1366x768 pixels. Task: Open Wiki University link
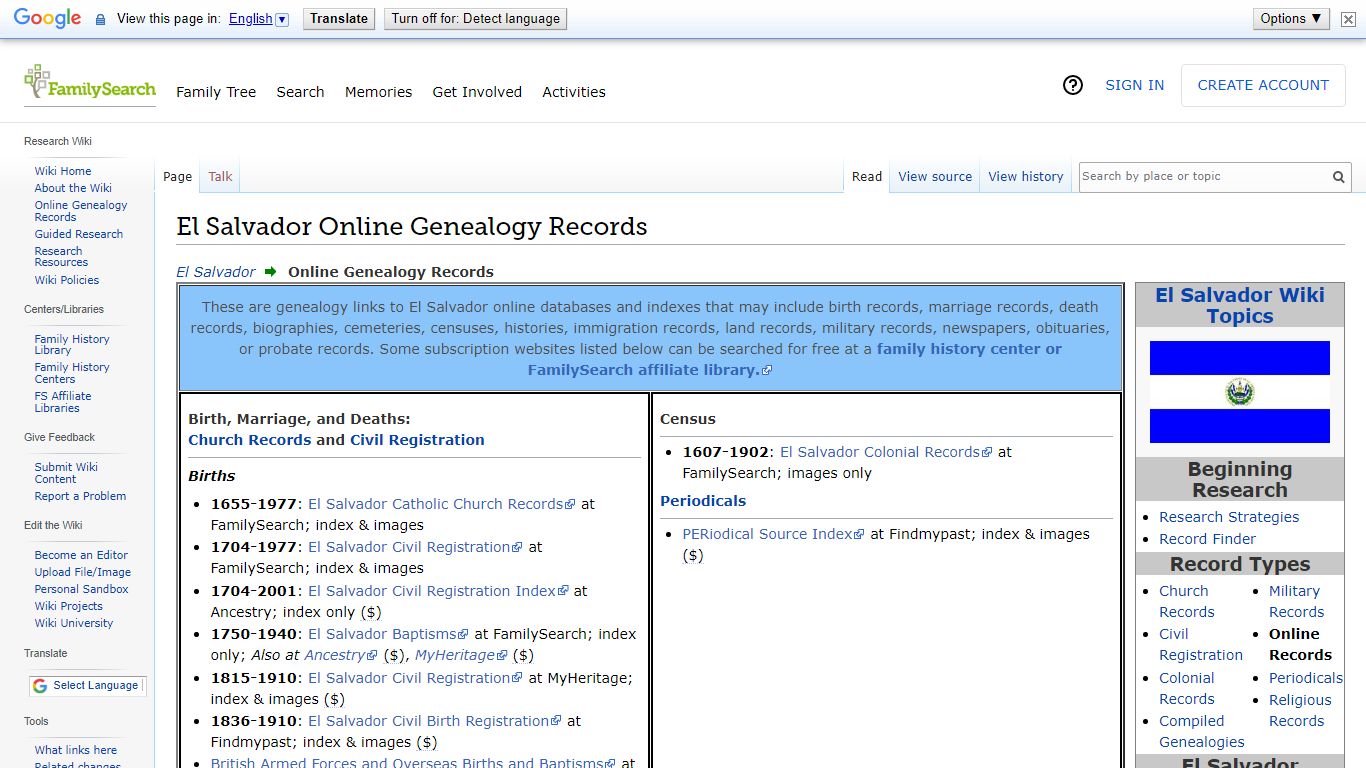pyautogui.click(x=74, y=623)
